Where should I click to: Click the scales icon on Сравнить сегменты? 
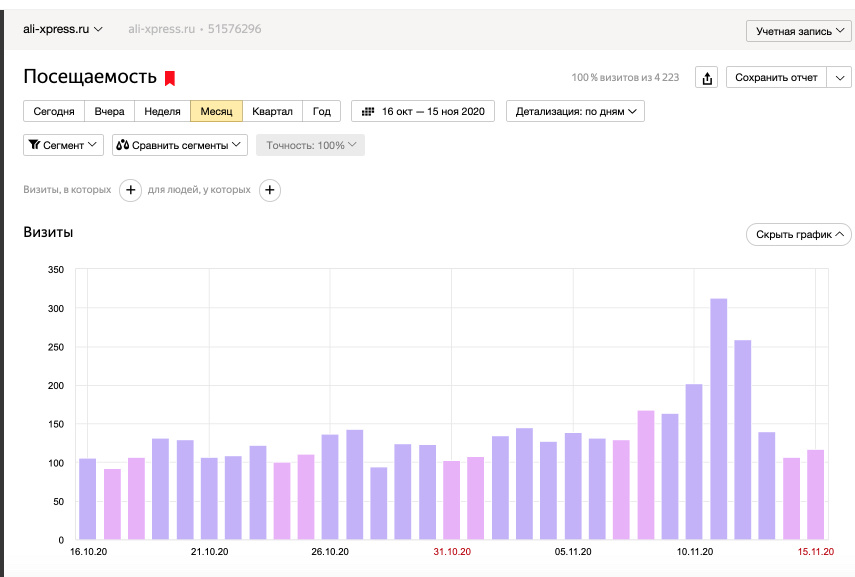pyautogui.click(x=123, y=145)
